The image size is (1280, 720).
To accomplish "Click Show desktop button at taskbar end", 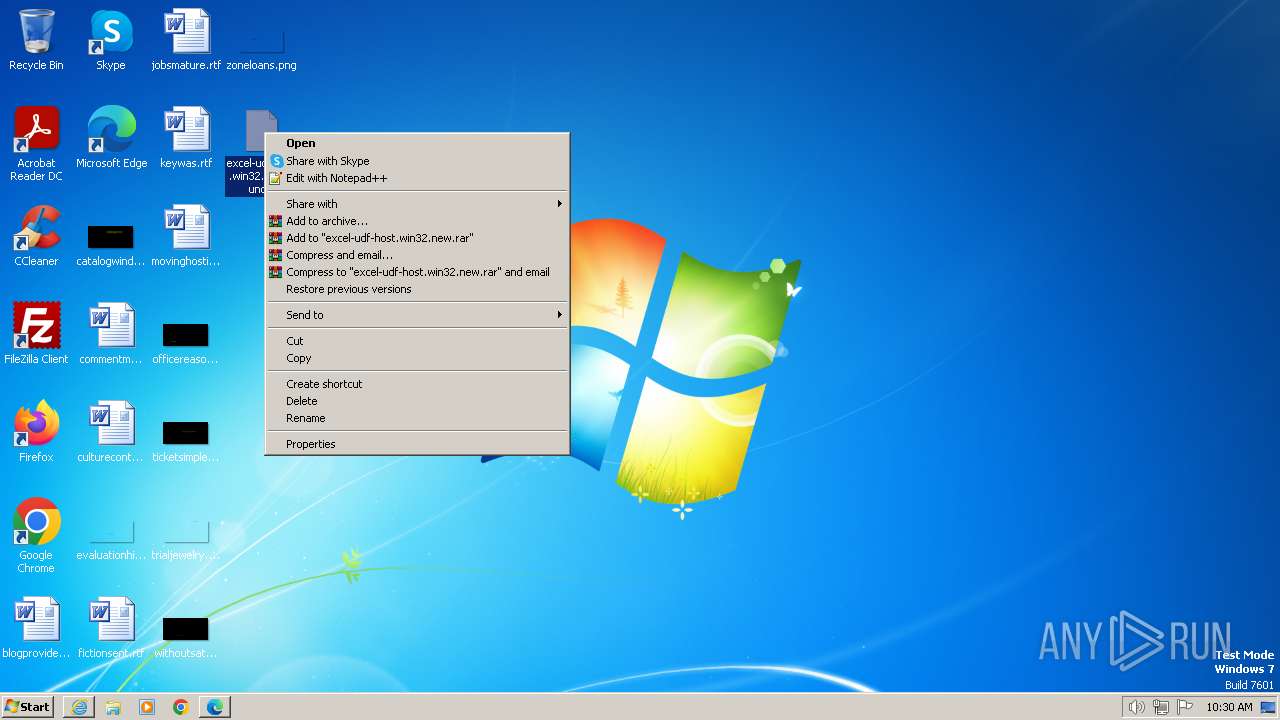I will 1269,707.
